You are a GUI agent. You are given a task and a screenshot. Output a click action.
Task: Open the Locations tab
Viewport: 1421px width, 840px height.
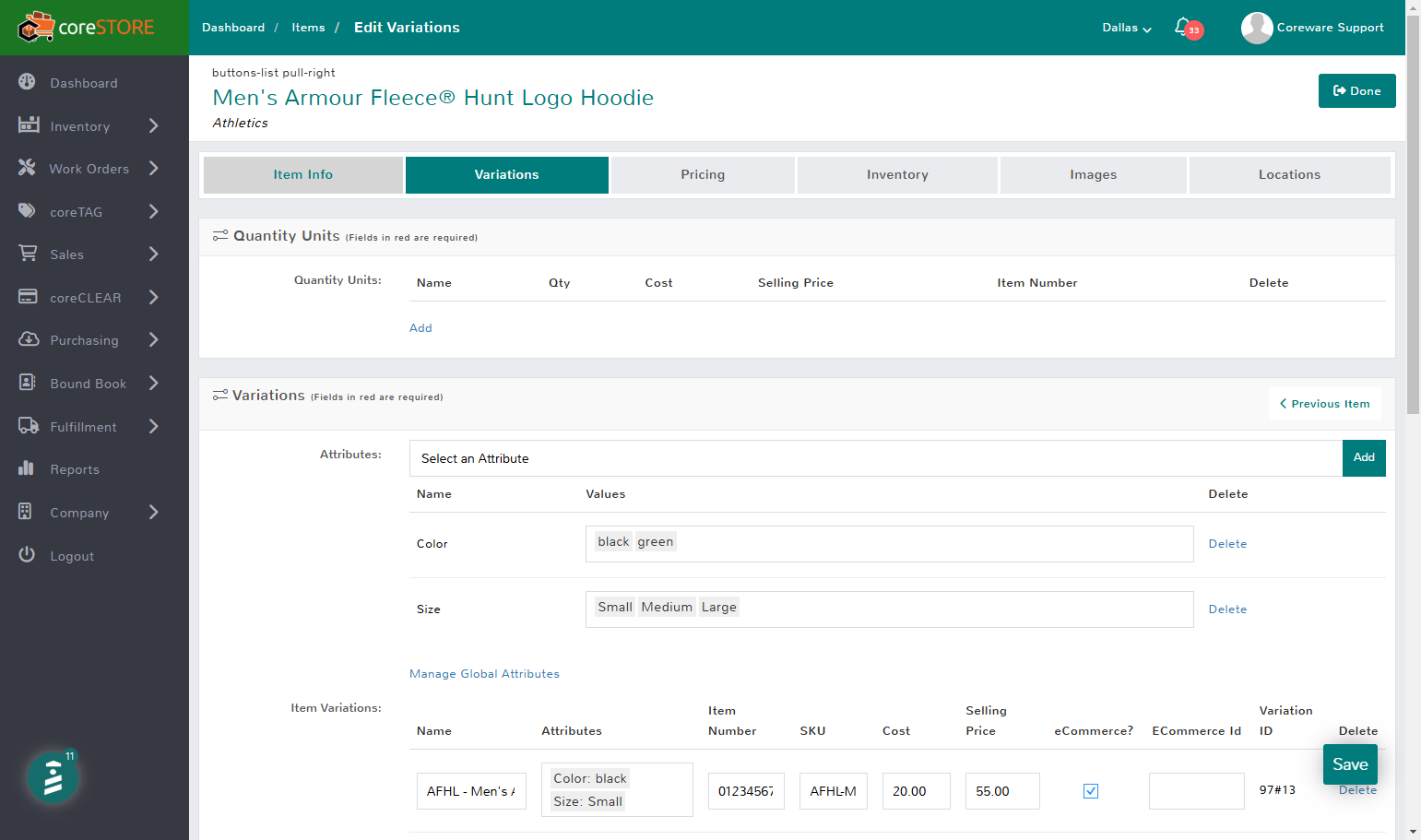[x=1289, y=174]
